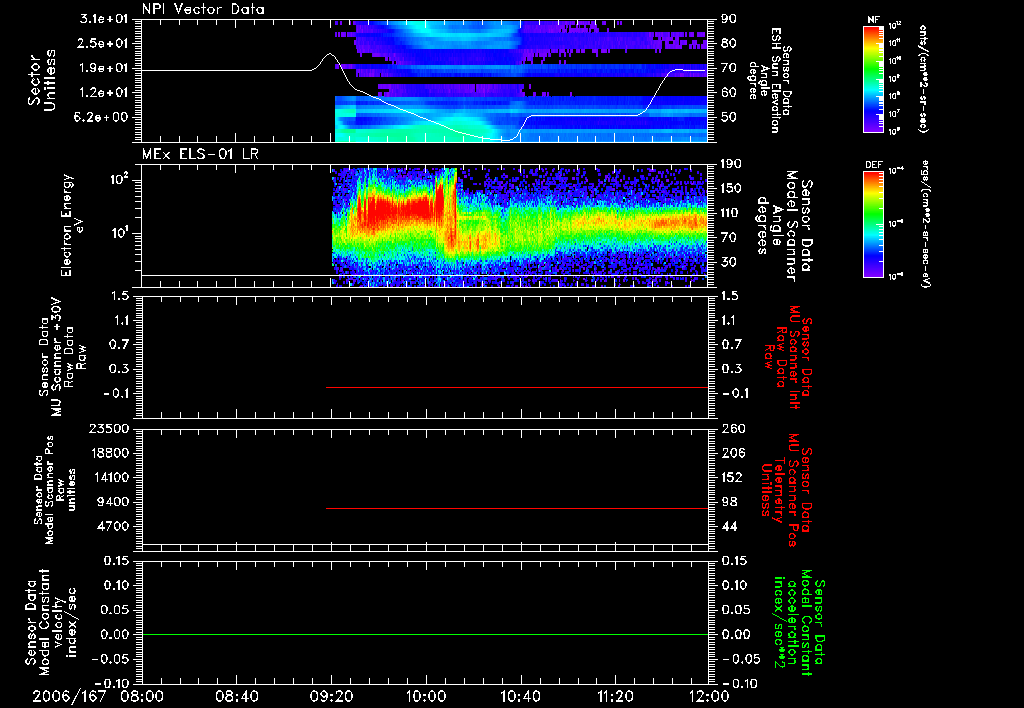This screenshot has width=1024, height=708.
Task: Click the red "MU Scanner Inh Raw Data" label
Action: (x=788, y=357)
